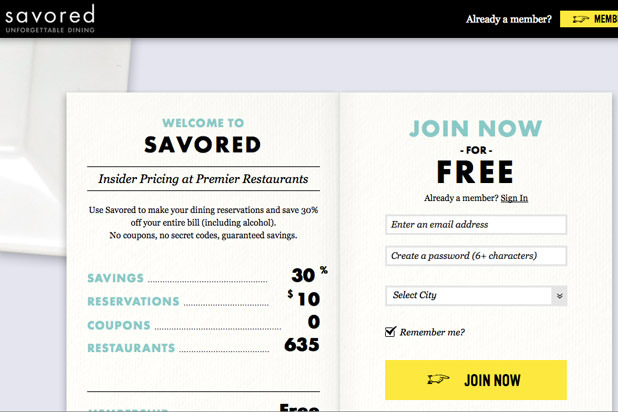Click the Coupons row label
618x412 pixels.
119,325
